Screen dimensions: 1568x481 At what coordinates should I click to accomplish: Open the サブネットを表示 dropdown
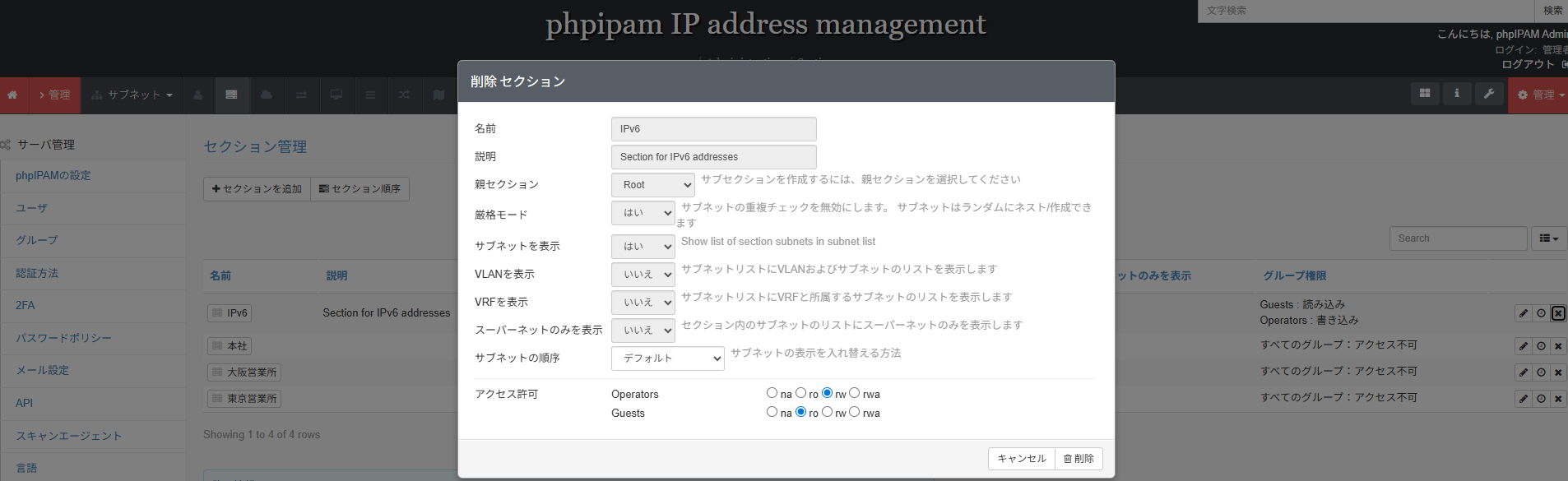pyautogui.click(x=643, y=247)
